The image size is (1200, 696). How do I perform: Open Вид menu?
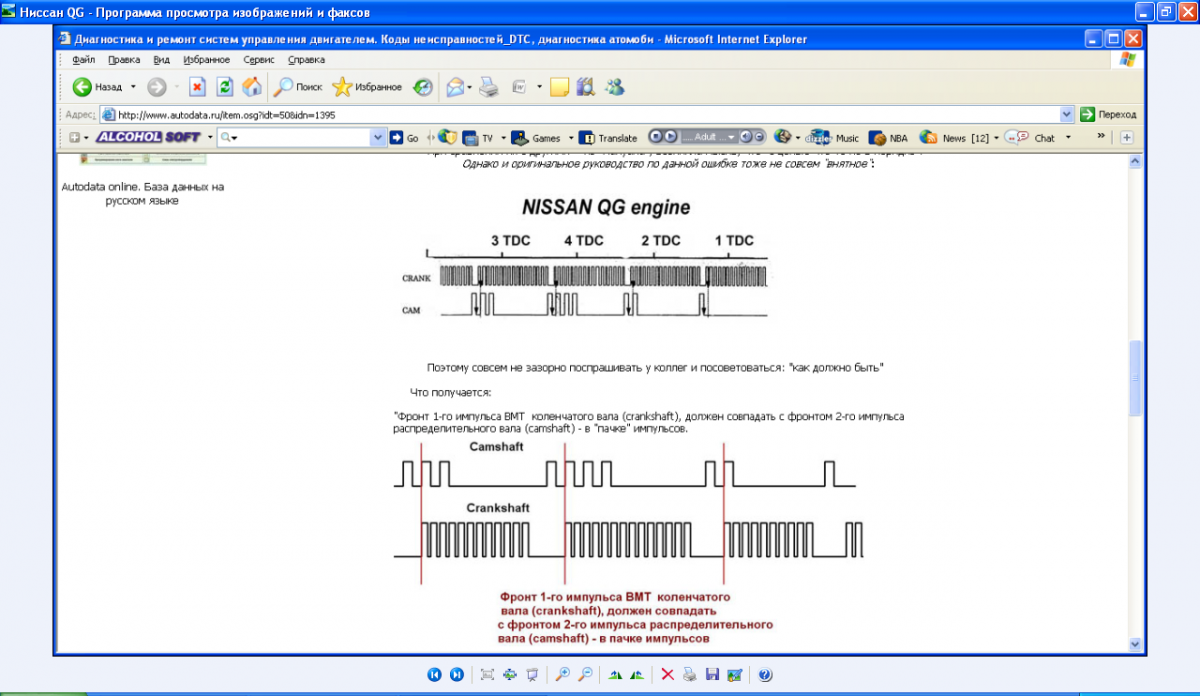pos(161,60)
